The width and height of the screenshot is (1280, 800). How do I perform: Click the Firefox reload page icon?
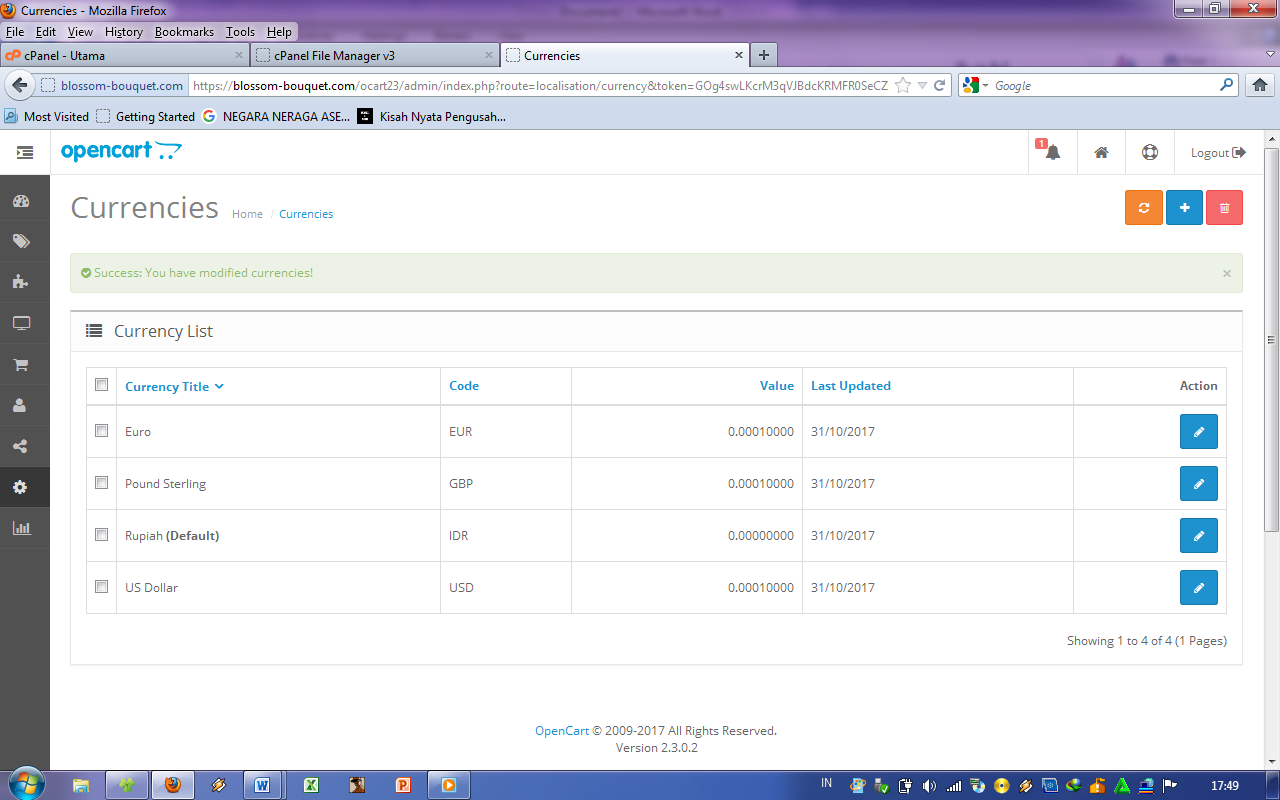940,86
